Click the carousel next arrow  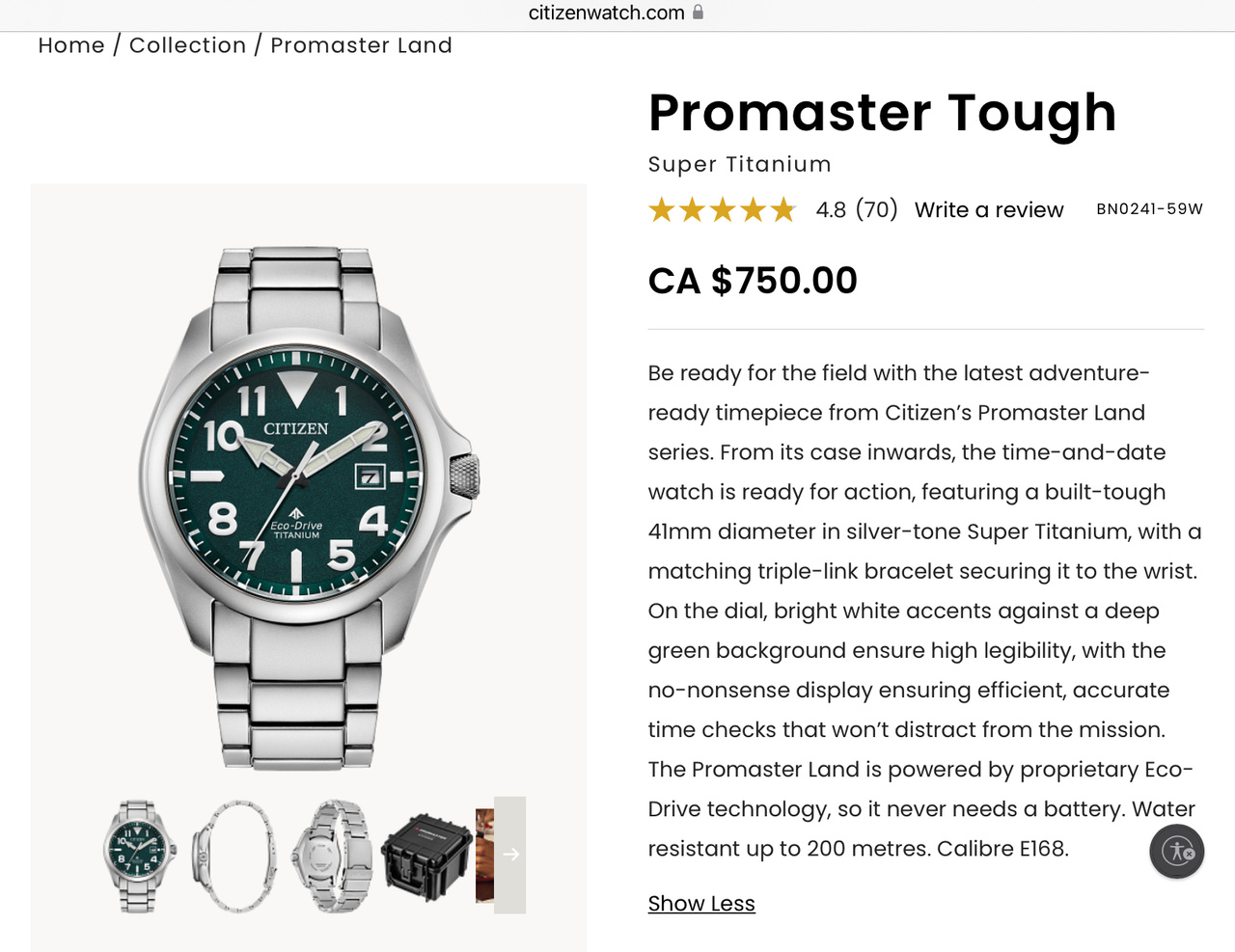tap(510, 855)
